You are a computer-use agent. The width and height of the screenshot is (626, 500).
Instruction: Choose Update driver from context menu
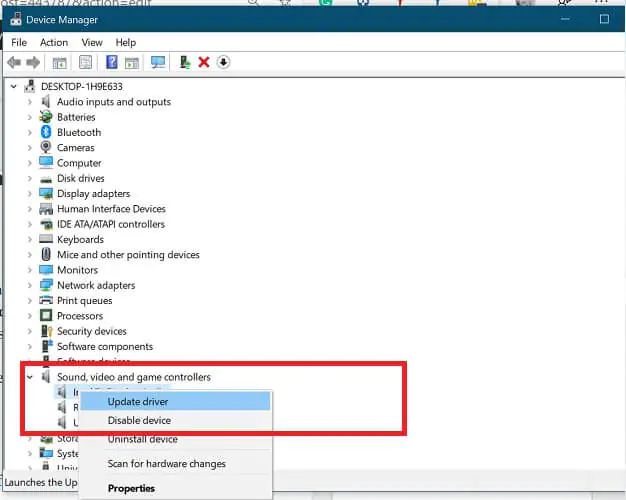(x=175, y=401)
